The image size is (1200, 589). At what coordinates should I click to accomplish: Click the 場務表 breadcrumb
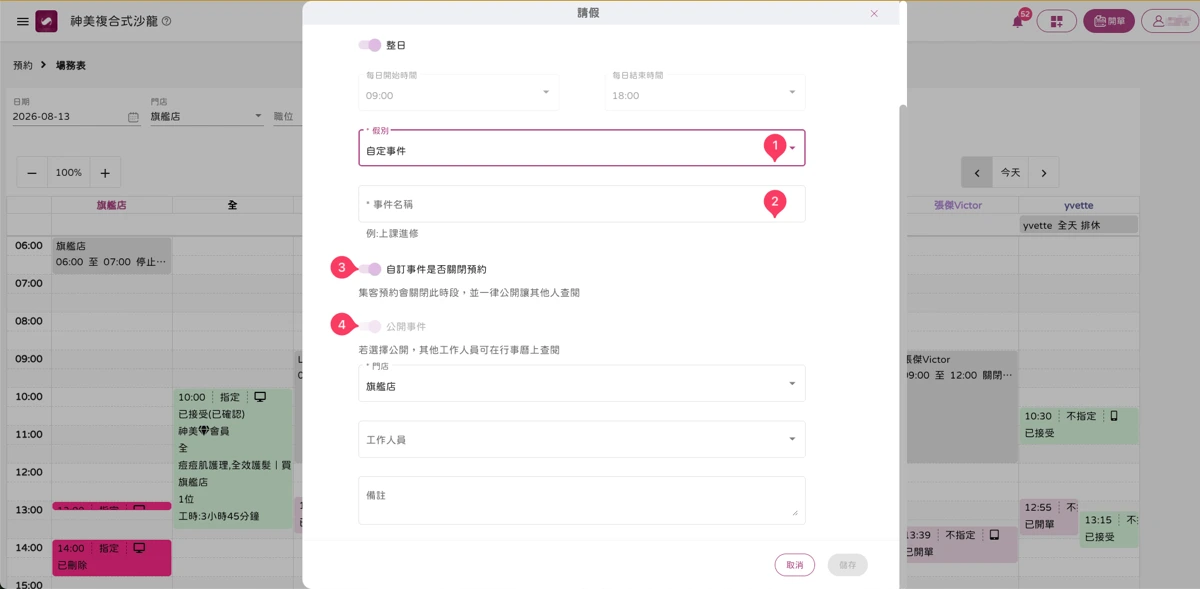click(x=71, y=65)
